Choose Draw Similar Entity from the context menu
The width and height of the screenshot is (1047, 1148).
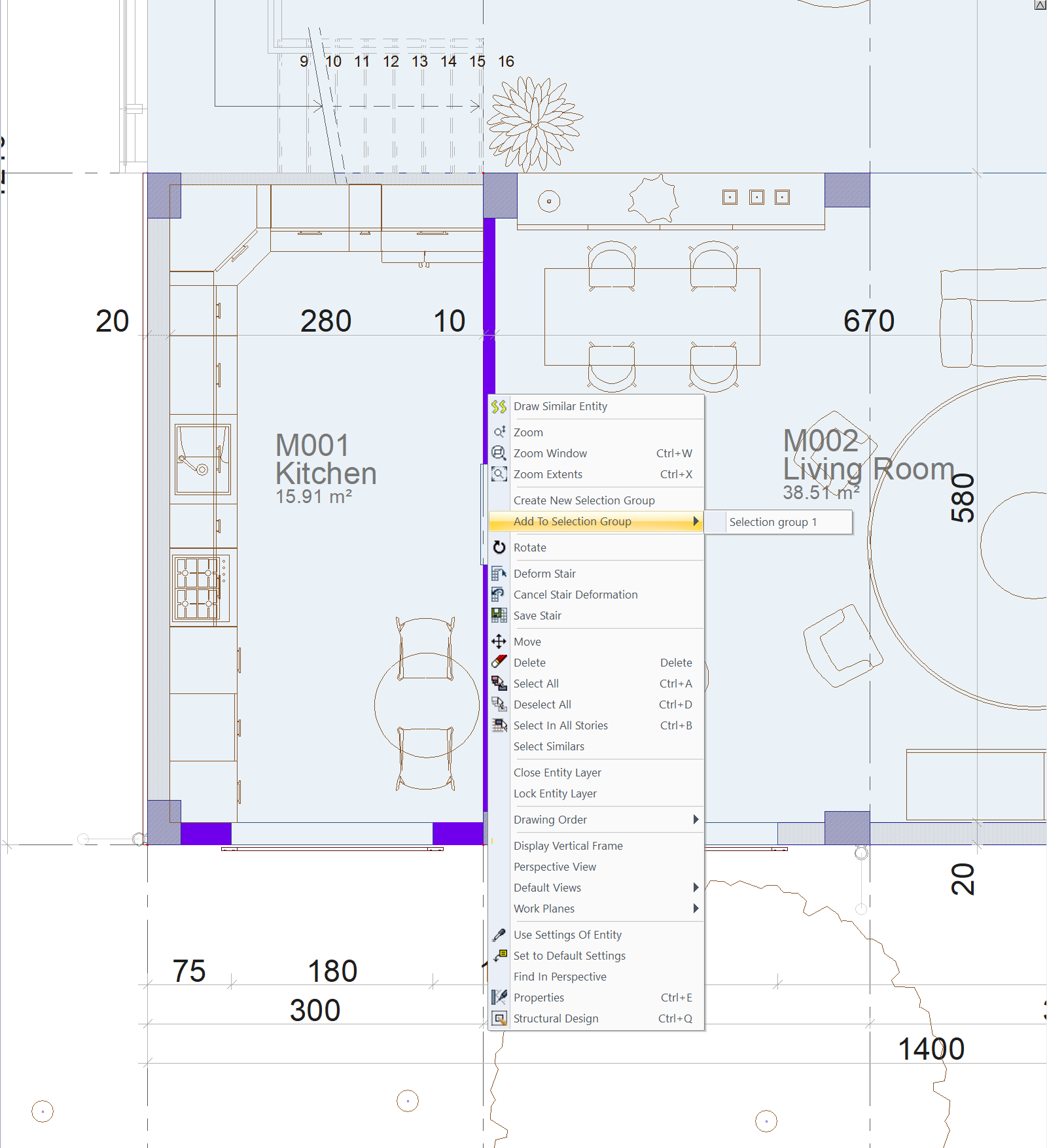596,406
